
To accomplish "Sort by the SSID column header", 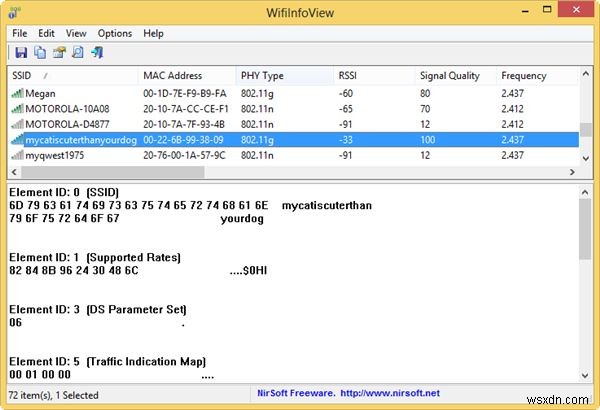I will point(73,75).
